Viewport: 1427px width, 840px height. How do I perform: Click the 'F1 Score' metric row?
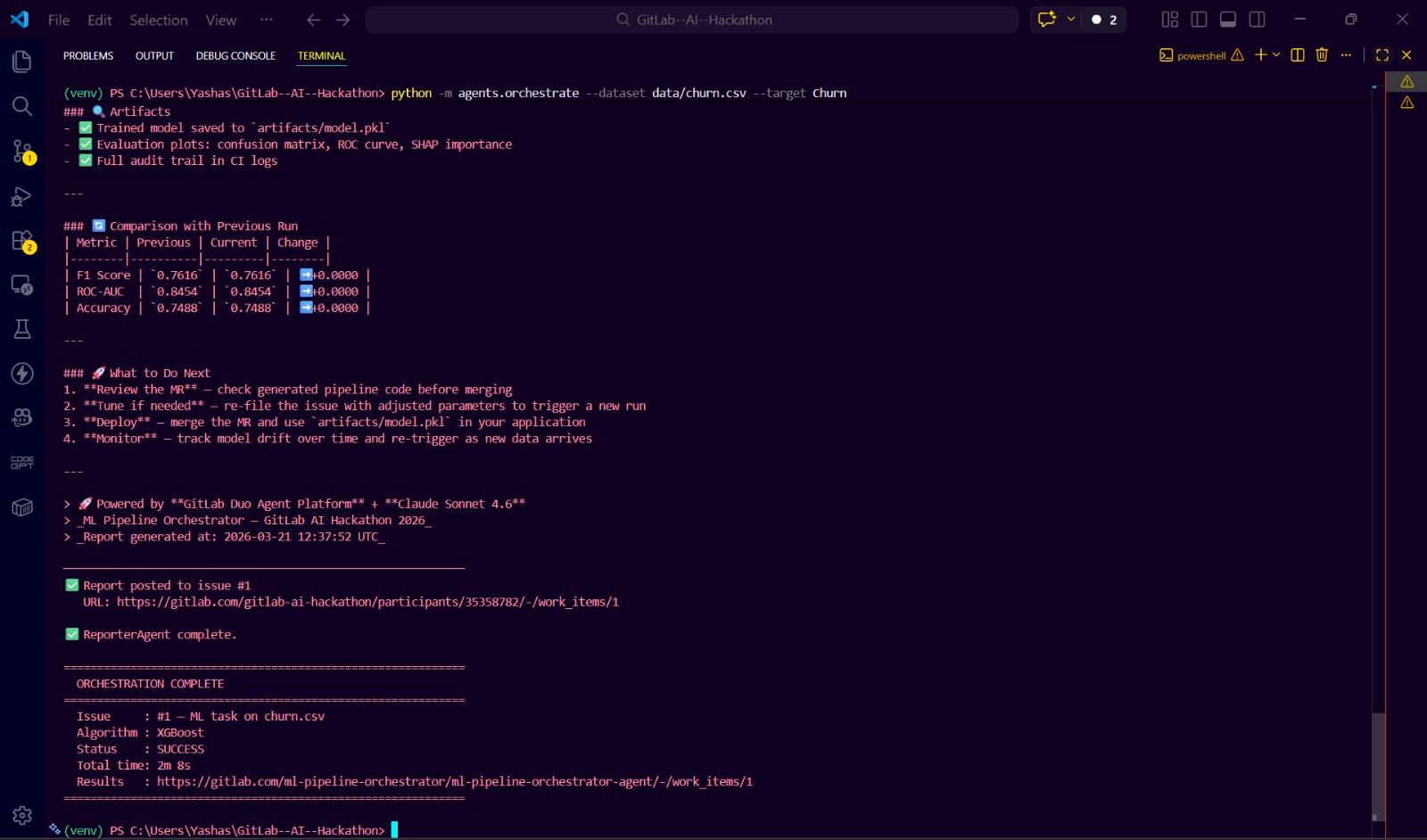[217, 276]
